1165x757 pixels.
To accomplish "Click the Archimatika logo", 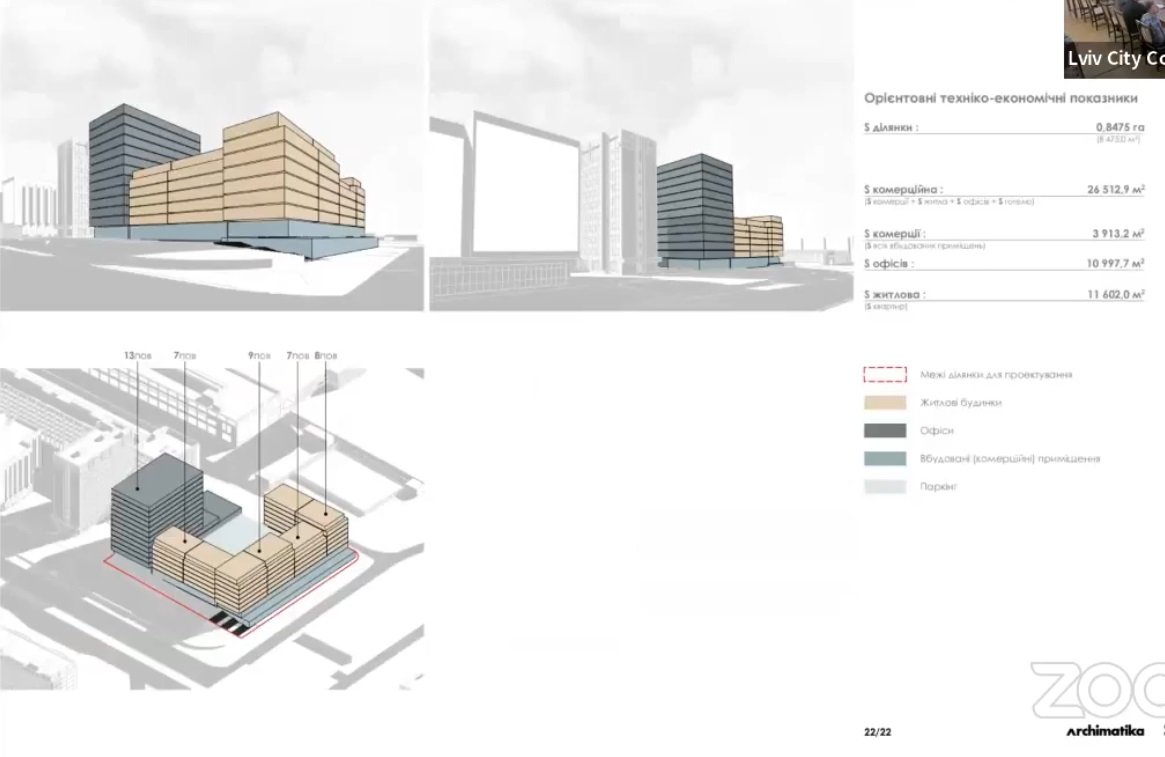I will [x=1104, y=732].
